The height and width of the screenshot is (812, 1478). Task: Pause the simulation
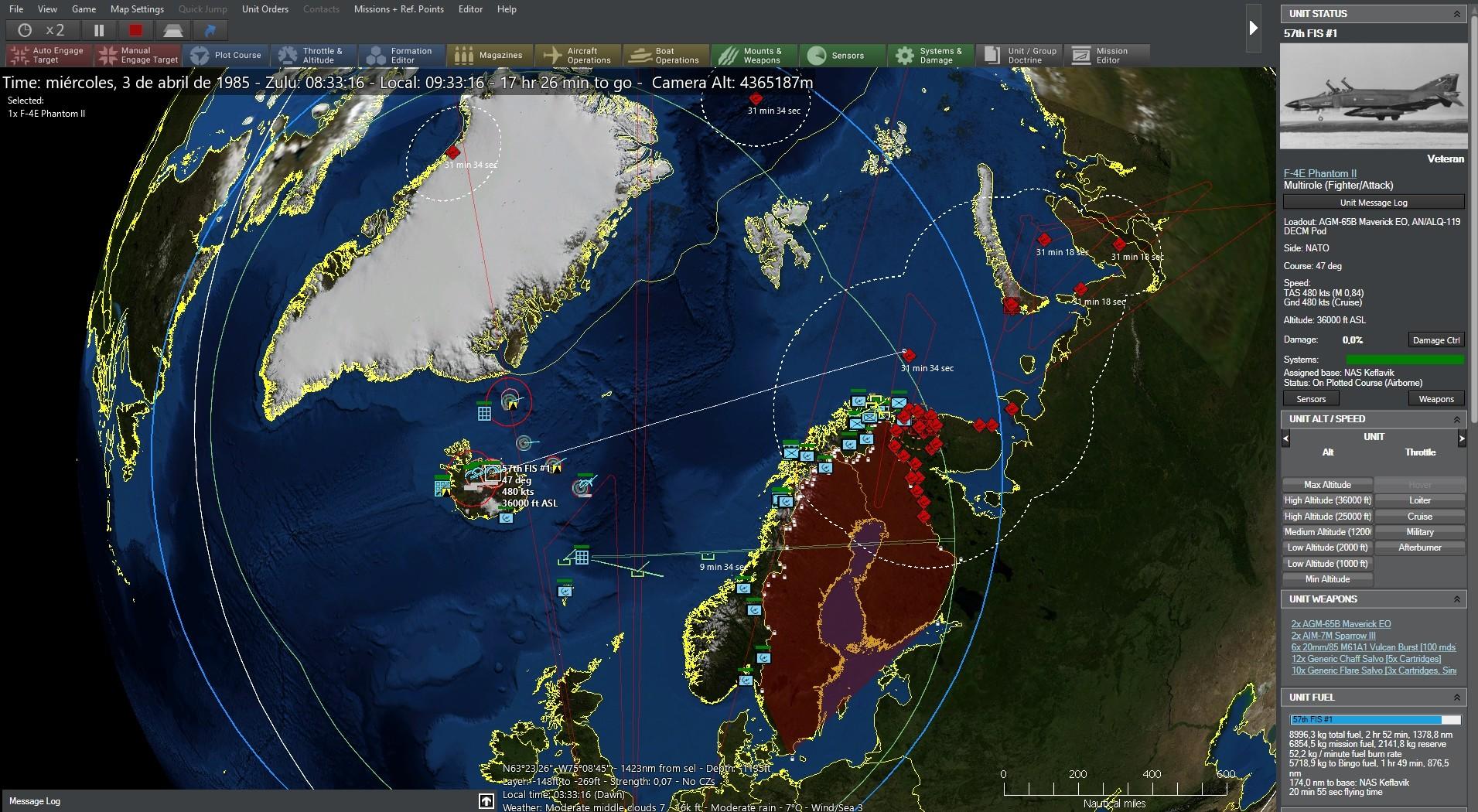point(99,29)
